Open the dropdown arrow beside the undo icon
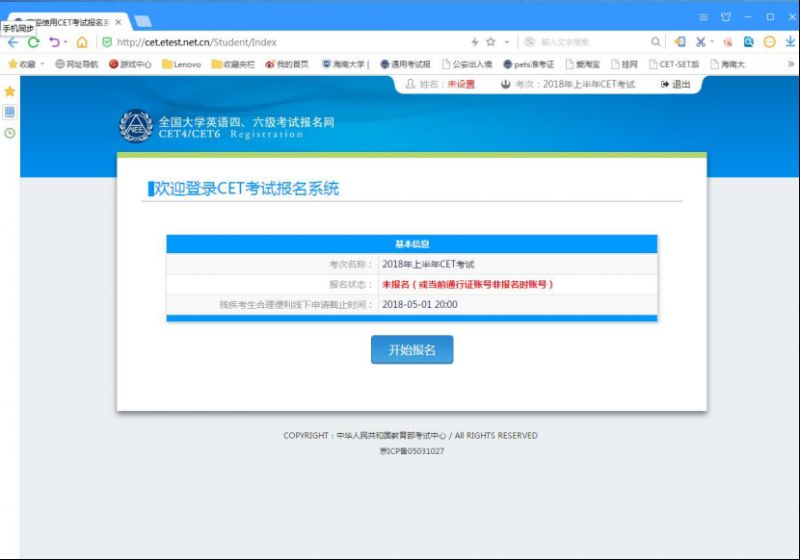Screen dimensions: 800x560 (65, 42)
